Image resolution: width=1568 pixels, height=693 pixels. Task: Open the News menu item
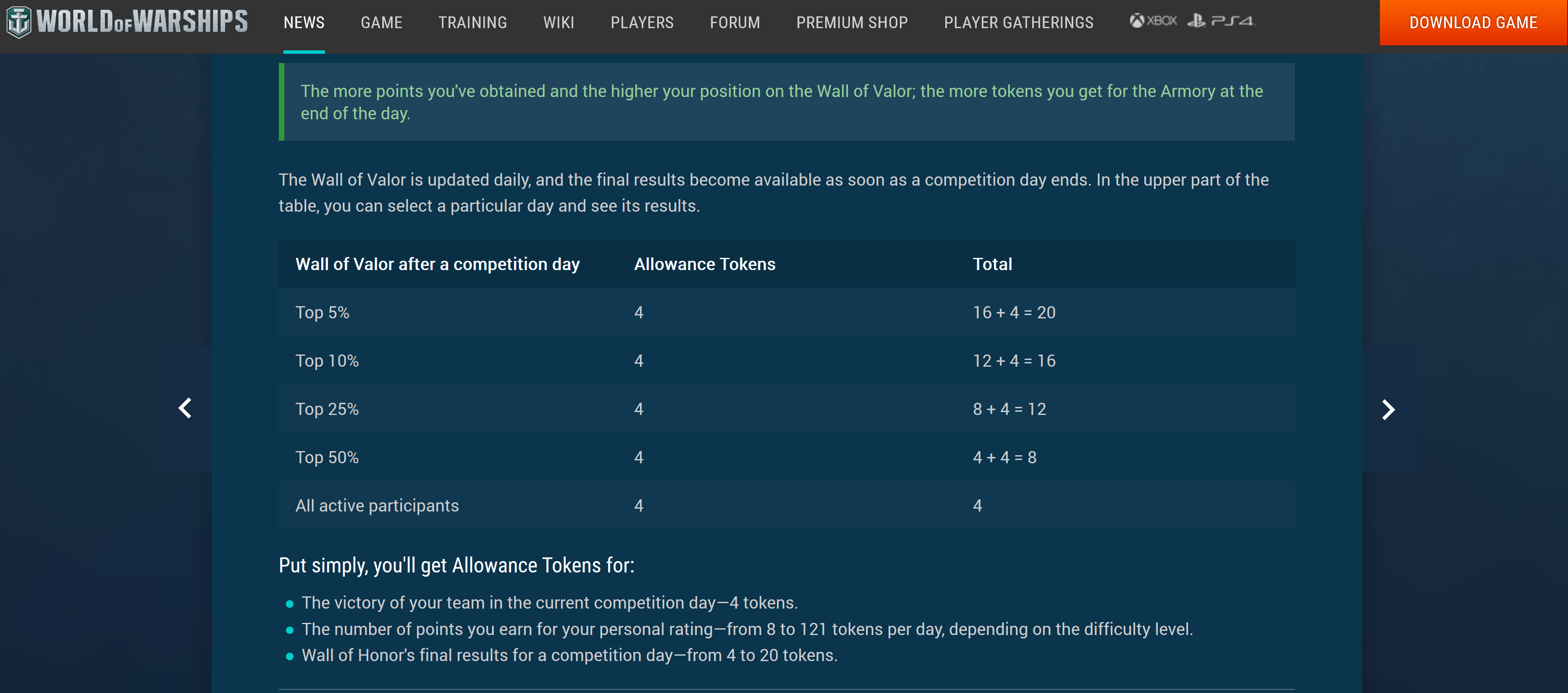pyautogui.click(x=304, y=23)
